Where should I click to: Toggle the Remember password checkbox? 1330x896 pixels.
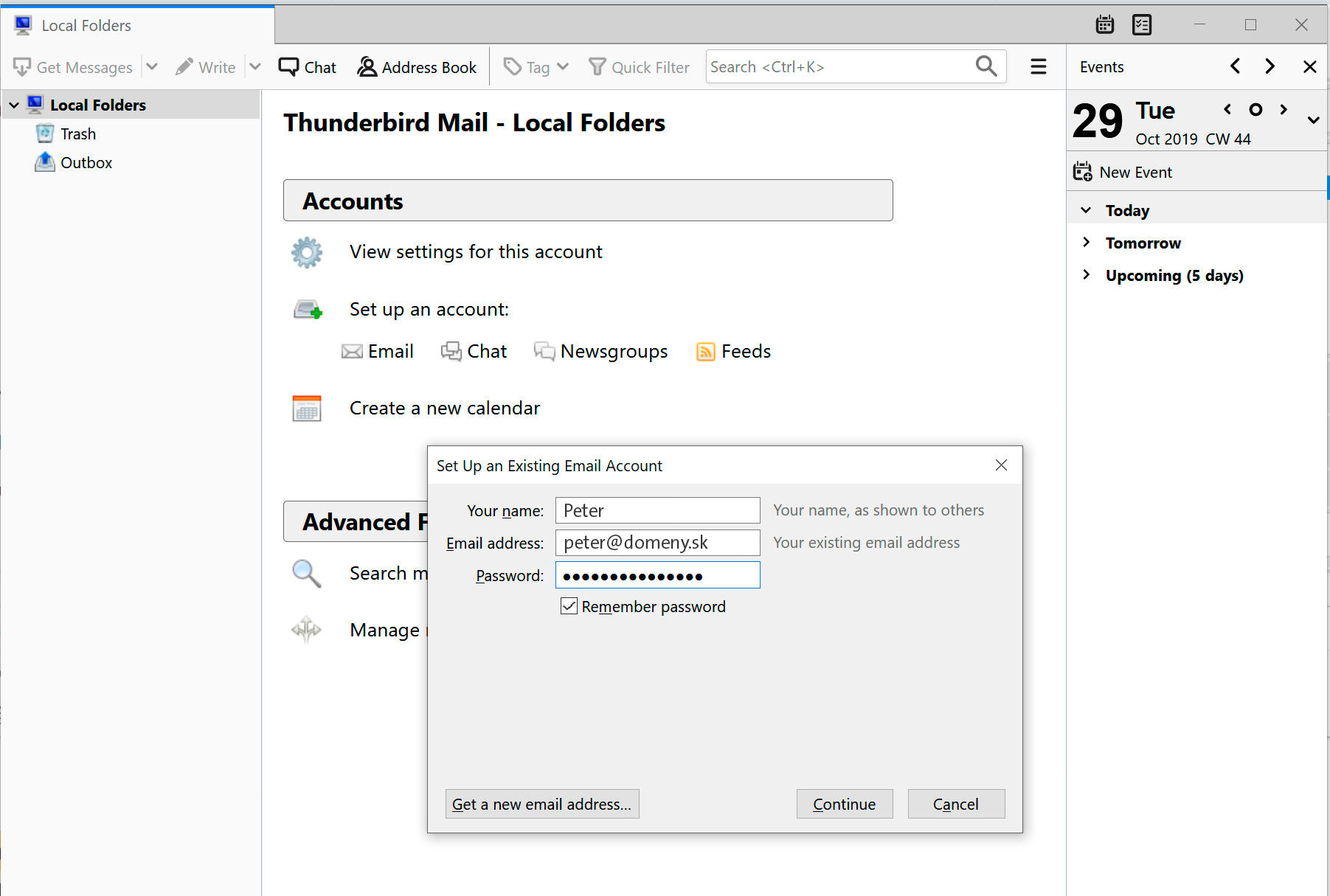[x=569, y=606]
